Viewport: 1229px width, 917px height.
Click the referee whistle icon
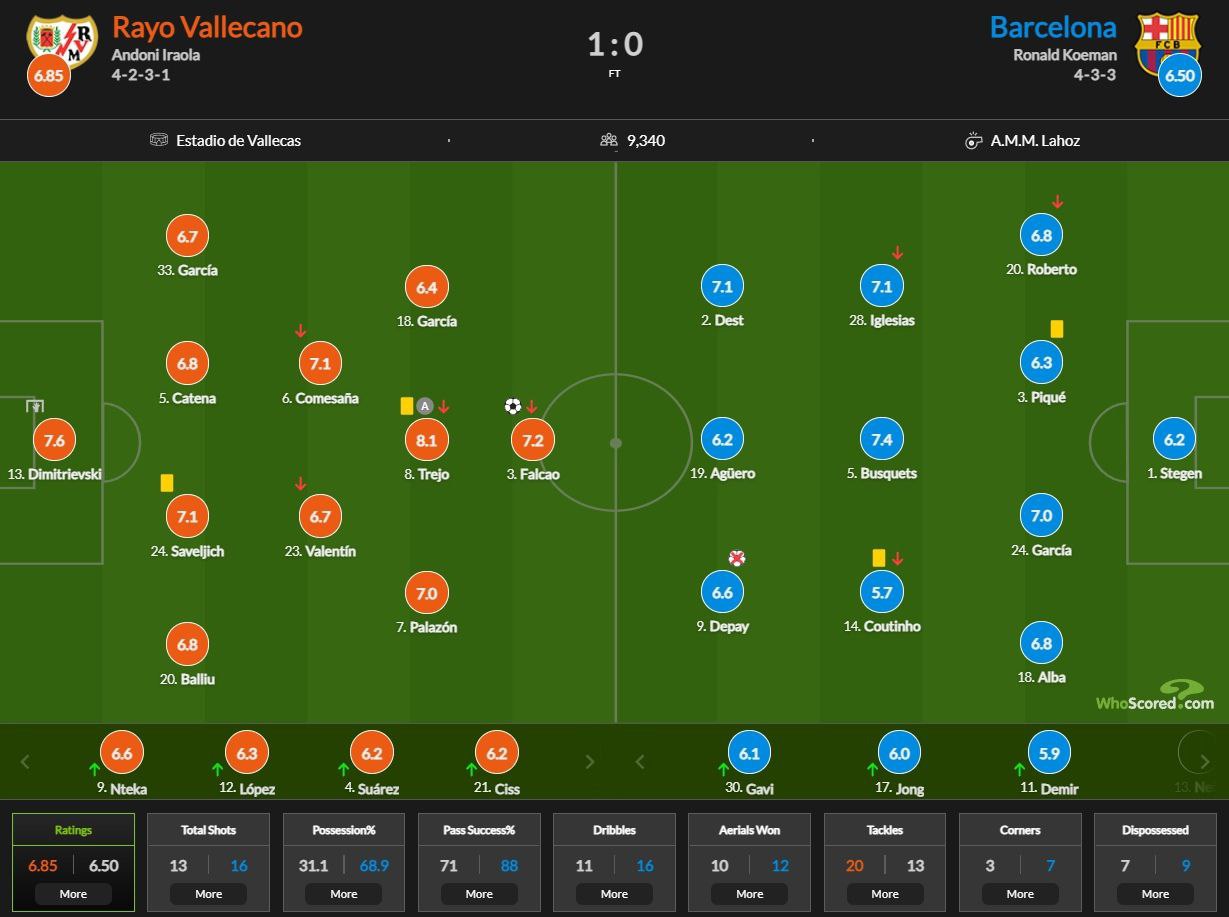(x=973, y=141)
